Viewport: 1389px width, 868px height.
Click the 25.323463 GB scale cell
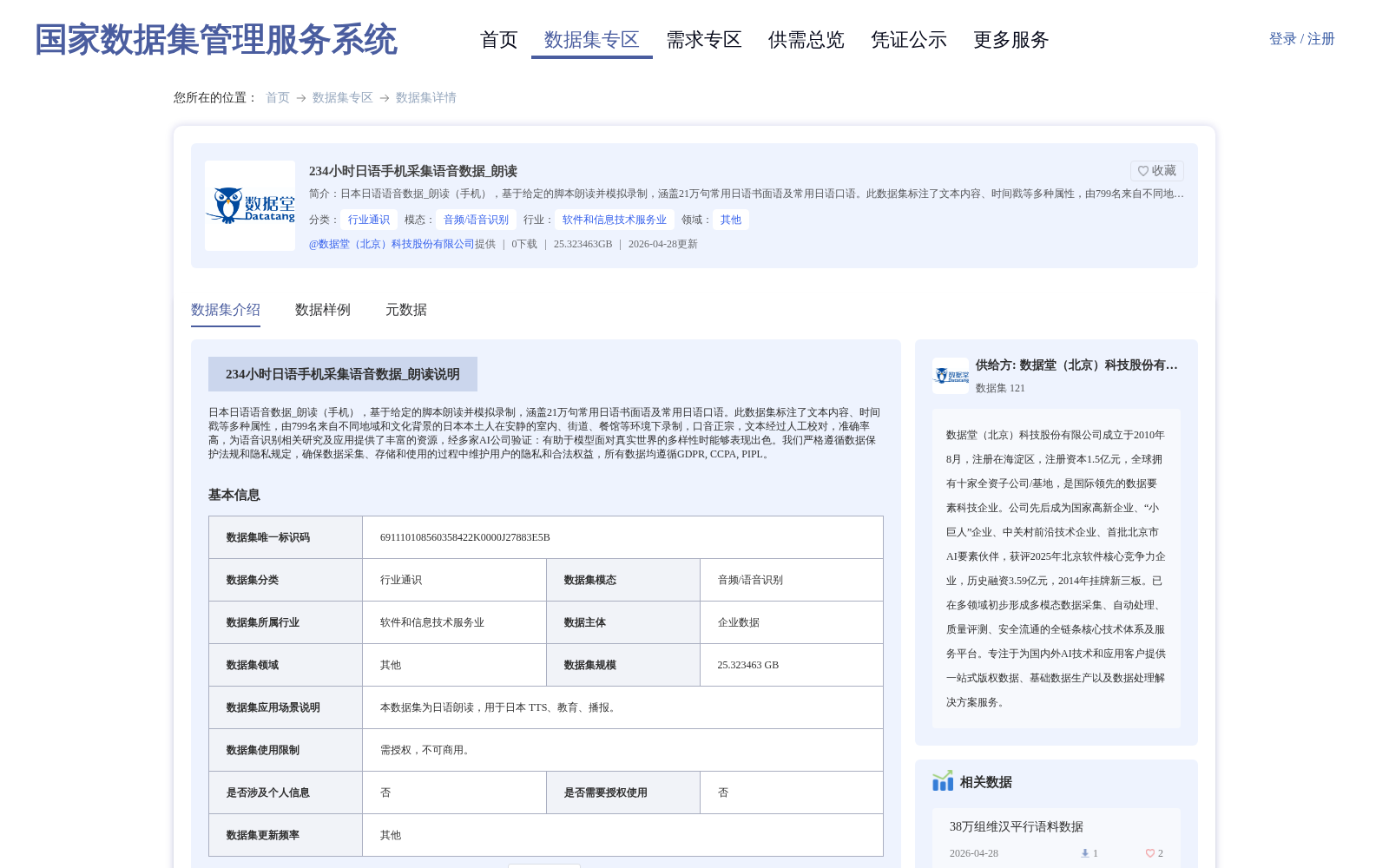[x=792, y=665]
